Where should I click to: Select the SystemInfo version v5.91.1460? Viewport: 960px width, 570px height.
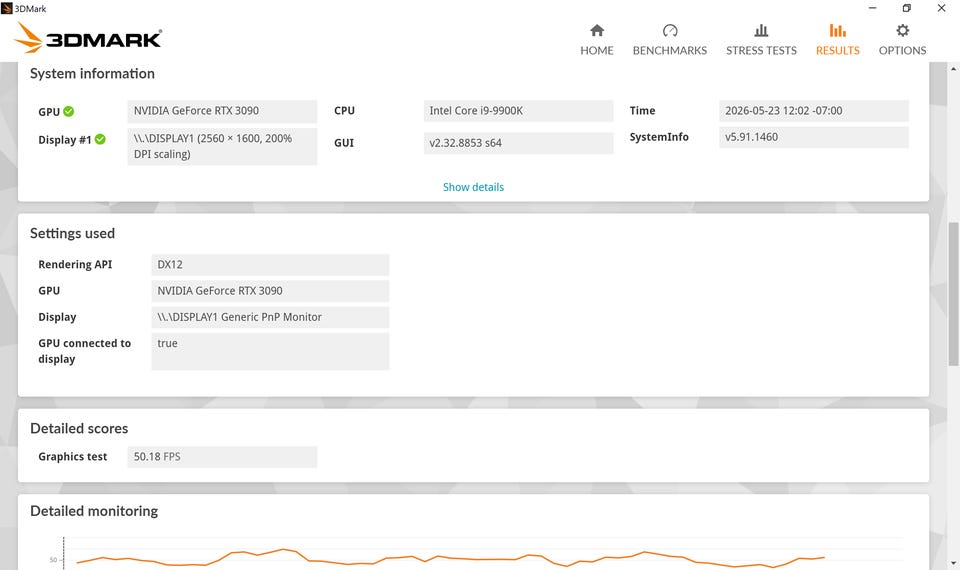(x=814, y=137)
